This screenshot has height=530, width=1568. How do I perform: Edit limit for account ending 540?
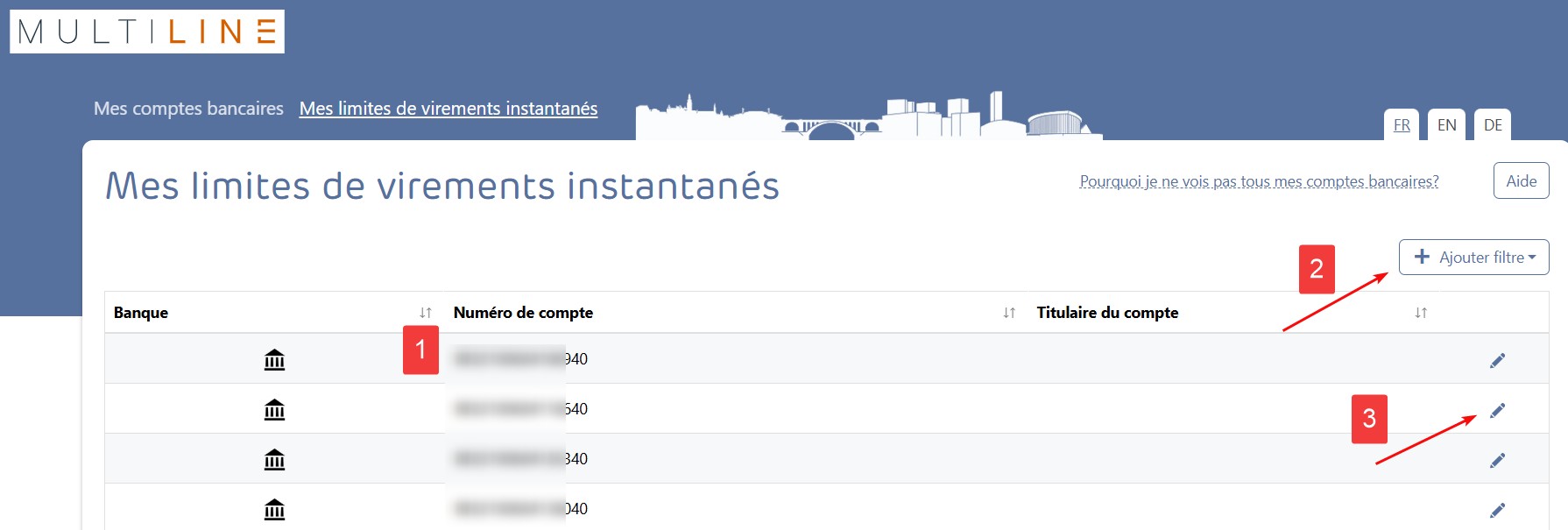[1497, 410]
